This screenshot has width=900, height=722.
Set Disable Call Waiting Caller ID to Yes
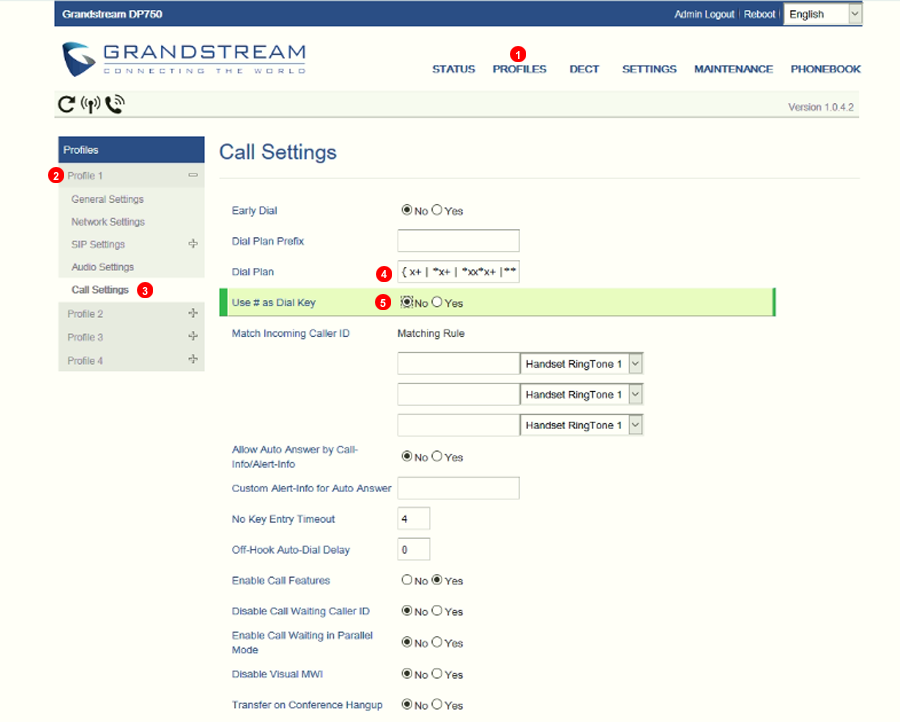coord(437,611)
